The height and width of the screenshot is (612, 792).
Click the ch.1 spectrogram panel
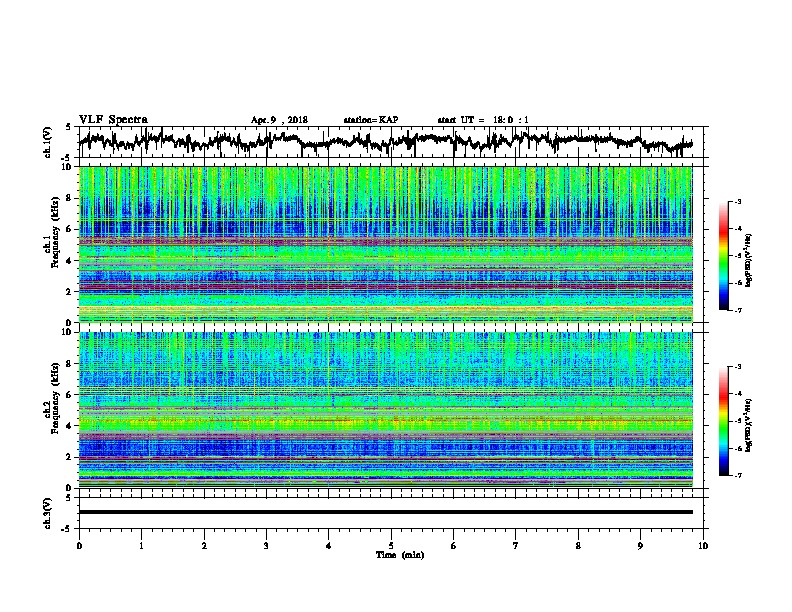[386, 244]
